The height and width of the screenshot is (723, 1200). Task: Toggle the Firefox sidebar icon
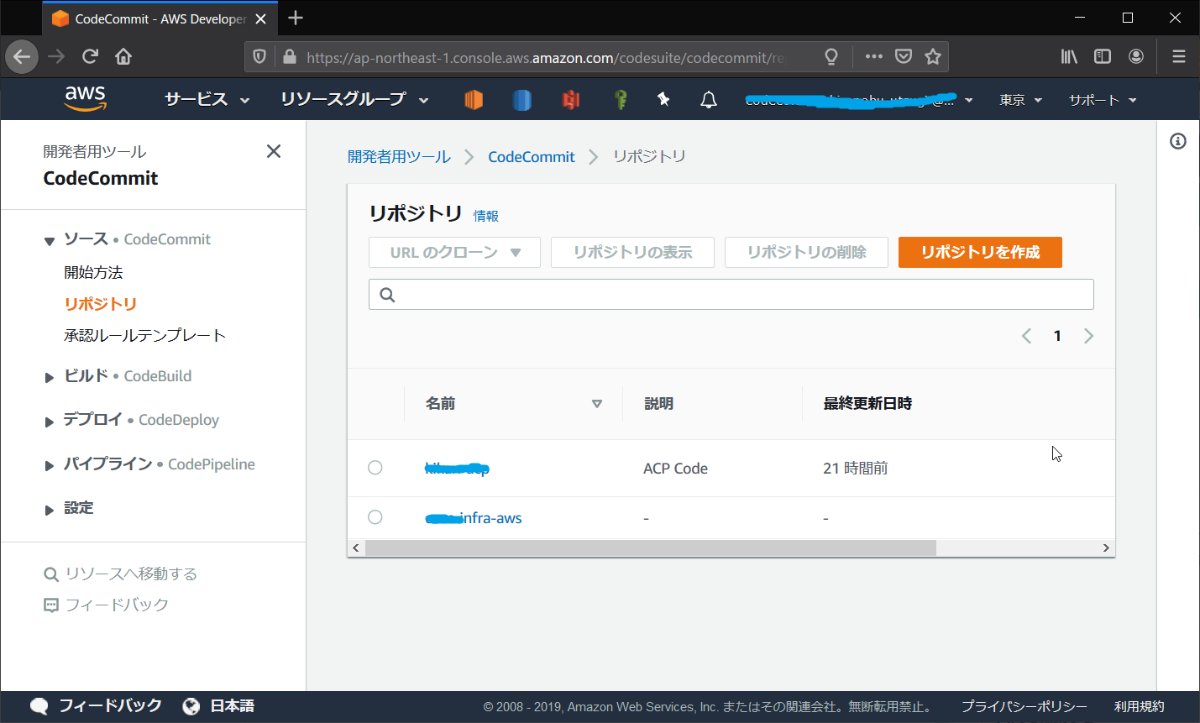[x=1102, y=57]
